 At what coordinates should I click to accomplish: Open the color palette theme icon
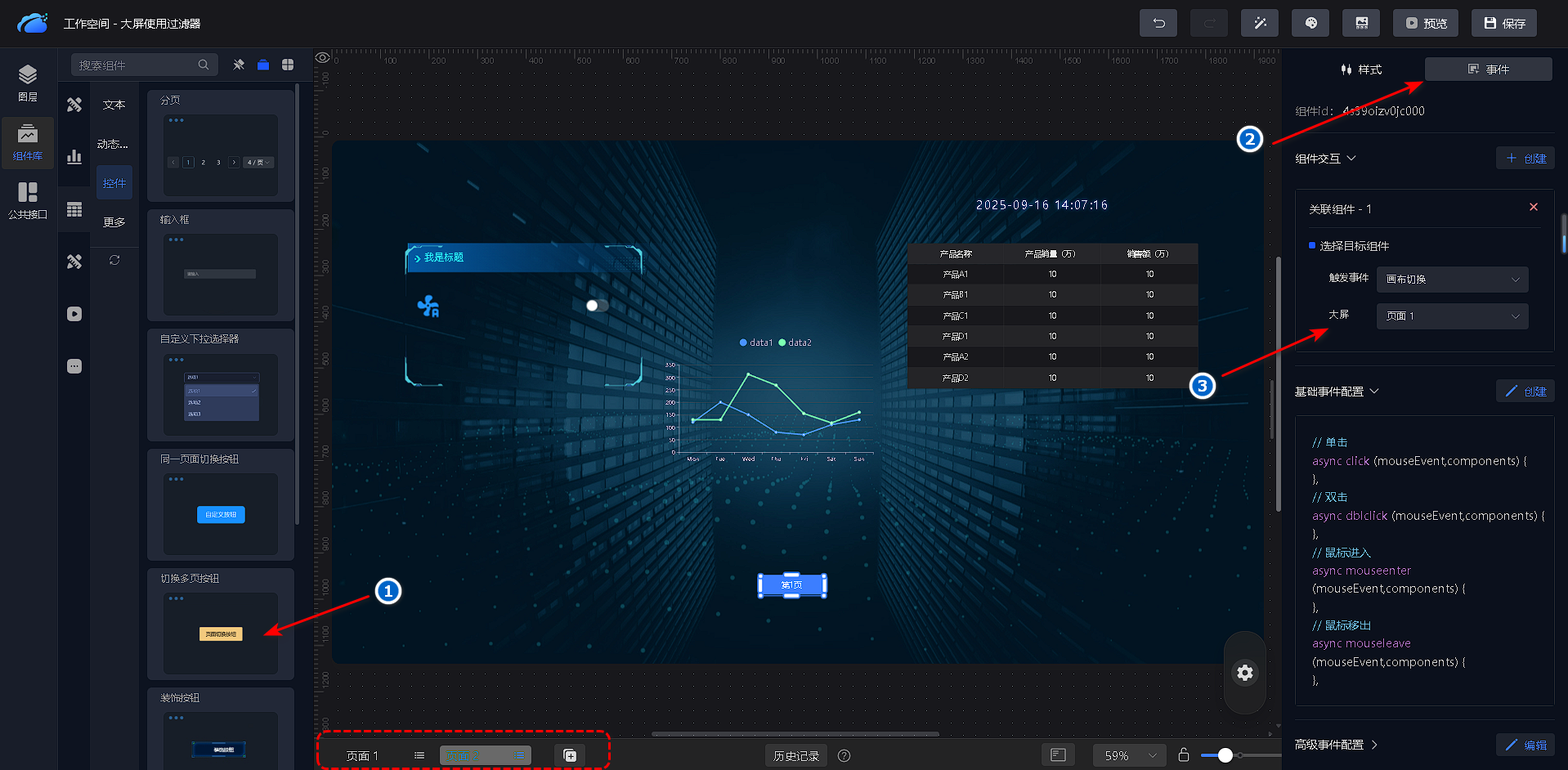1310,23
